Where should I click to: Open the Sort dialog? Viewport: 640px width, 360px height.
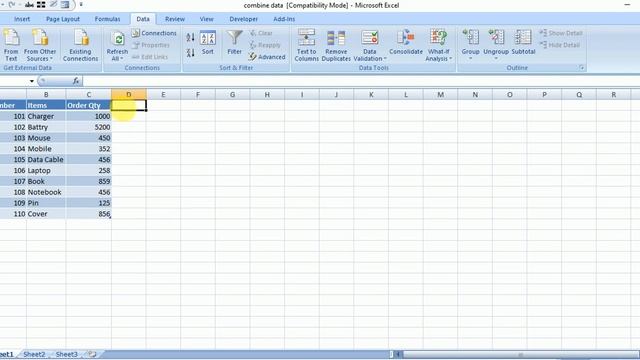pos(208,43)
